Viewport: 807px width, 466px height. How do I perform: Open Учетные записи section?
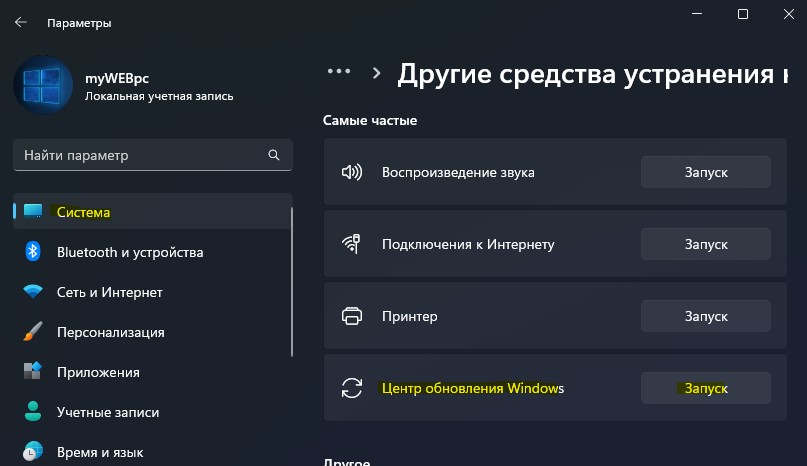pos(153,412)
